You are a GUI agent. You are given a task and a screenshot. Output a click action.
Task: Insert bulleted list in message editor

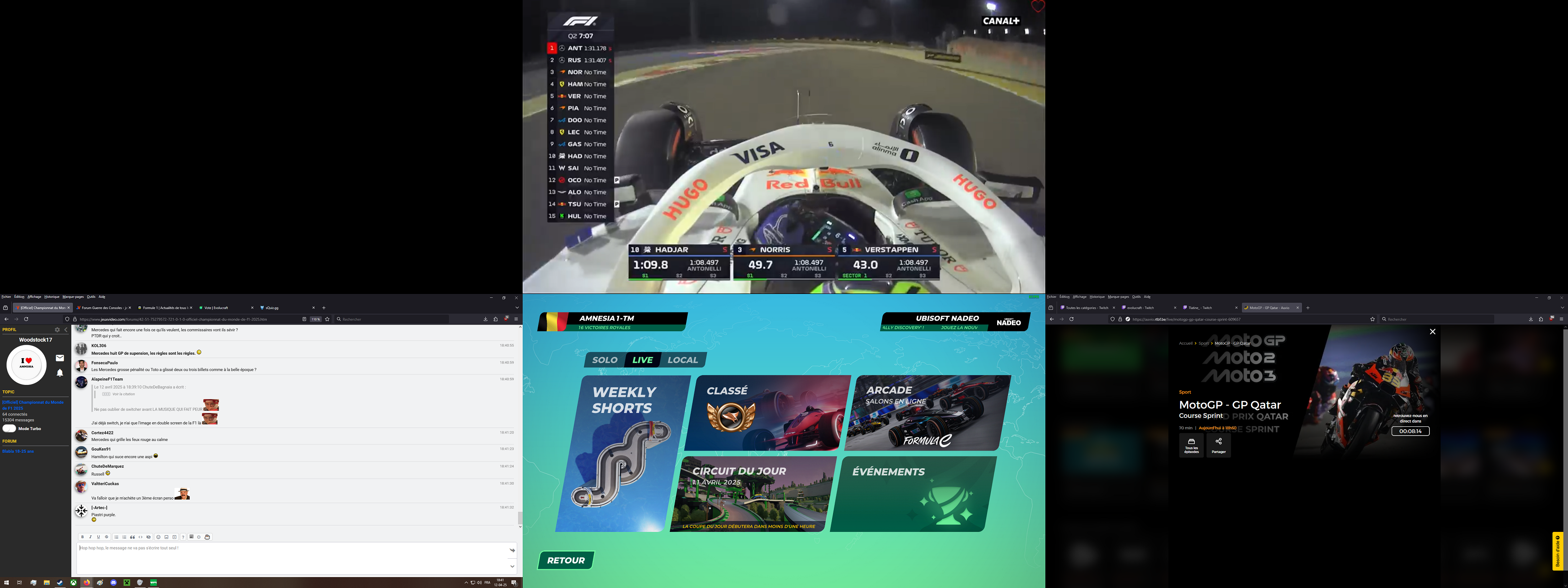[x=116, y=537]
